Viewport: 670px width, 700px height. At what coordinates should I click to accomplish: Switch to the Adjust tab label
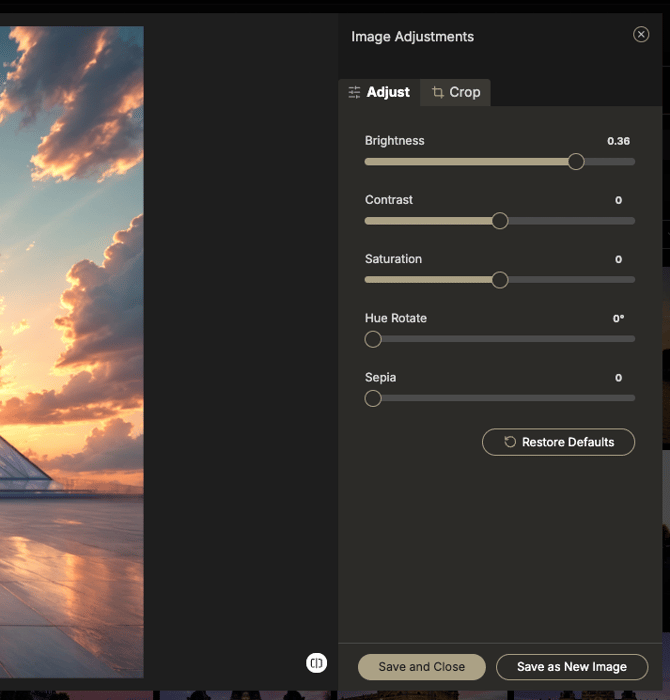pyautogui.click(x=388, y=92)
